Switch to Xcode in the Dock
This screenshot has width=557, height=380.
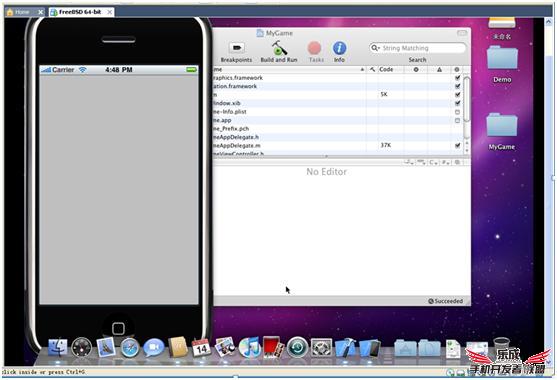point(345,347)
